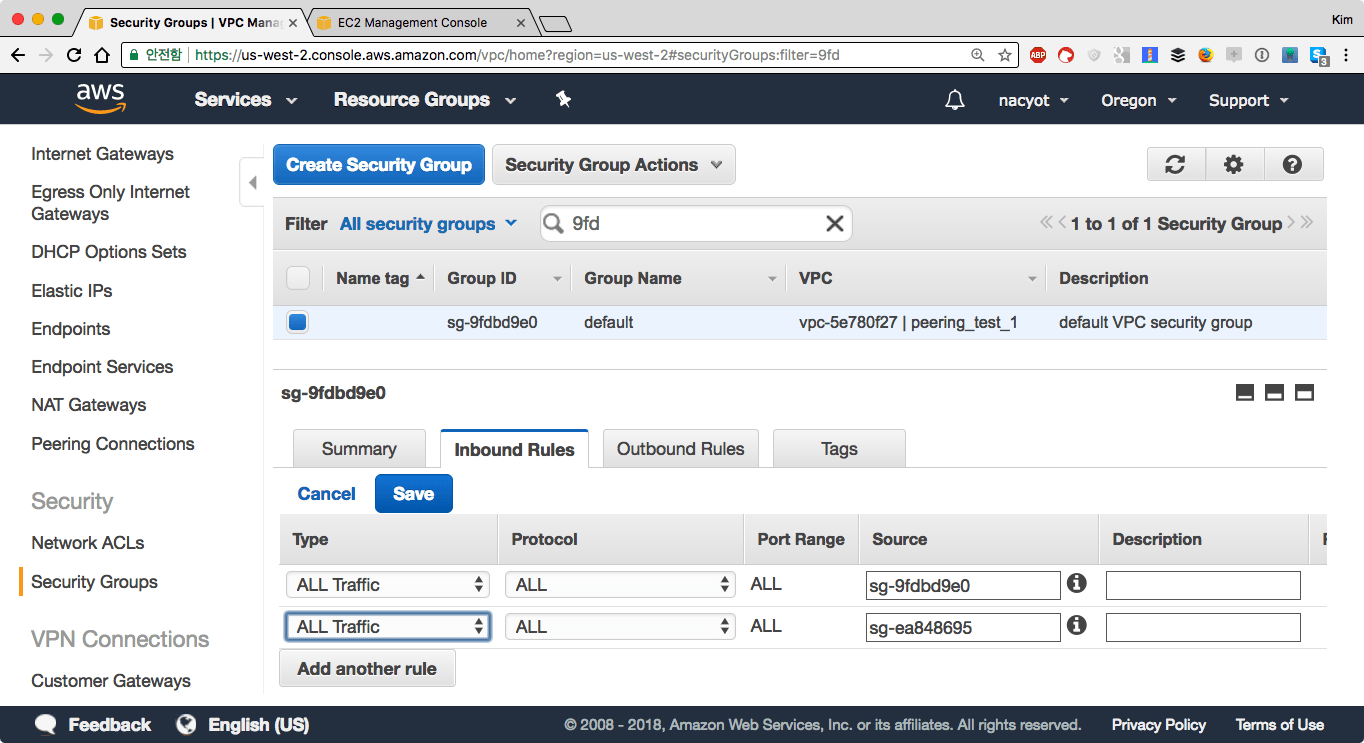
Task: Click the Save button
Action: click(x=413, y=494)
